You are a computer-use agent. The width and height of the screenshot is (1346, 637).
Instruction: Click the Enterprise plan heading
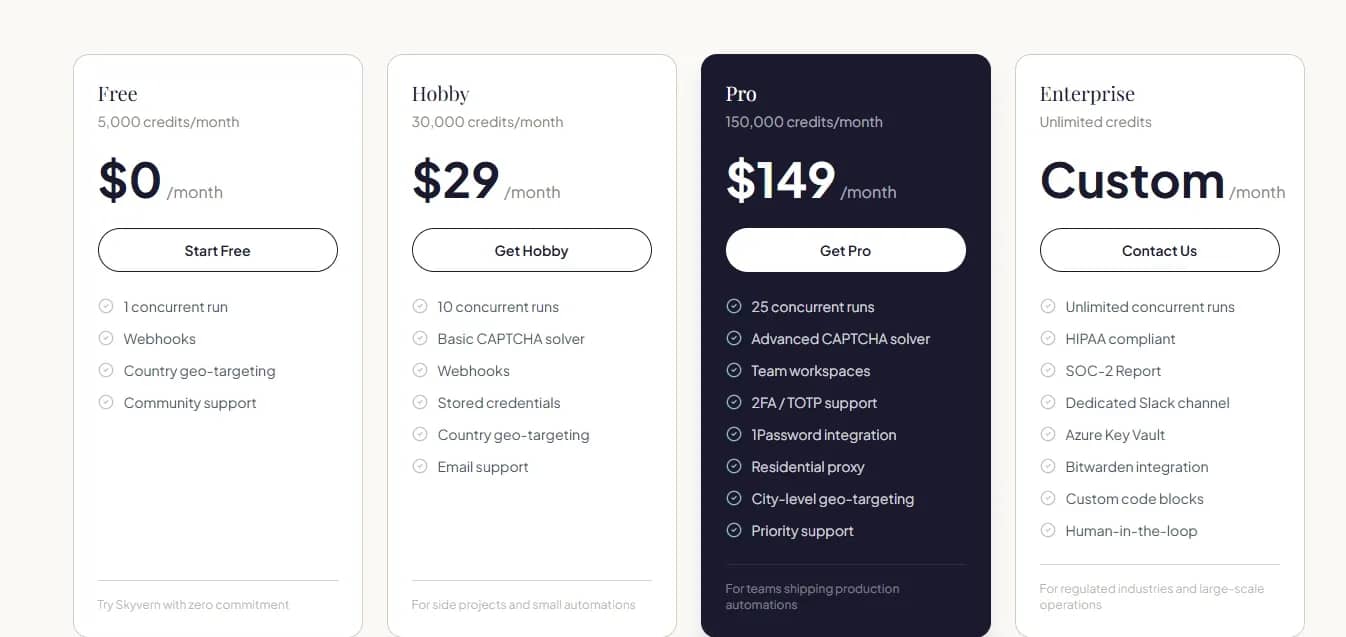[x=1087, y=94]
